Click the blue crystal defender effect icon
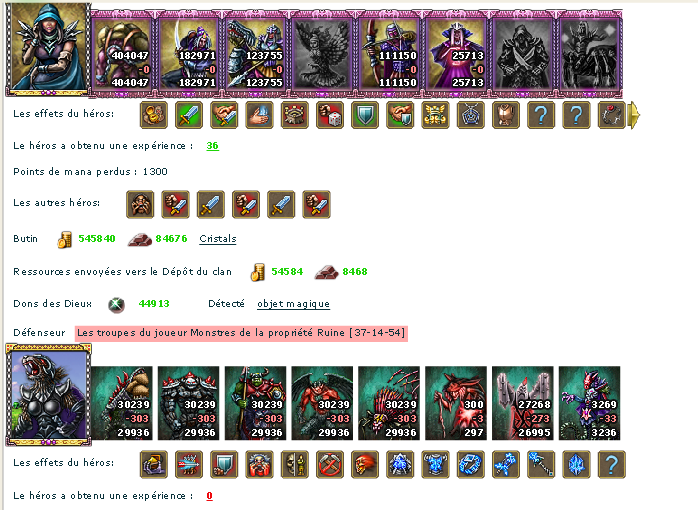Viewport: 698px width, 510px height. pyautogui.click(x=576, y=464)
